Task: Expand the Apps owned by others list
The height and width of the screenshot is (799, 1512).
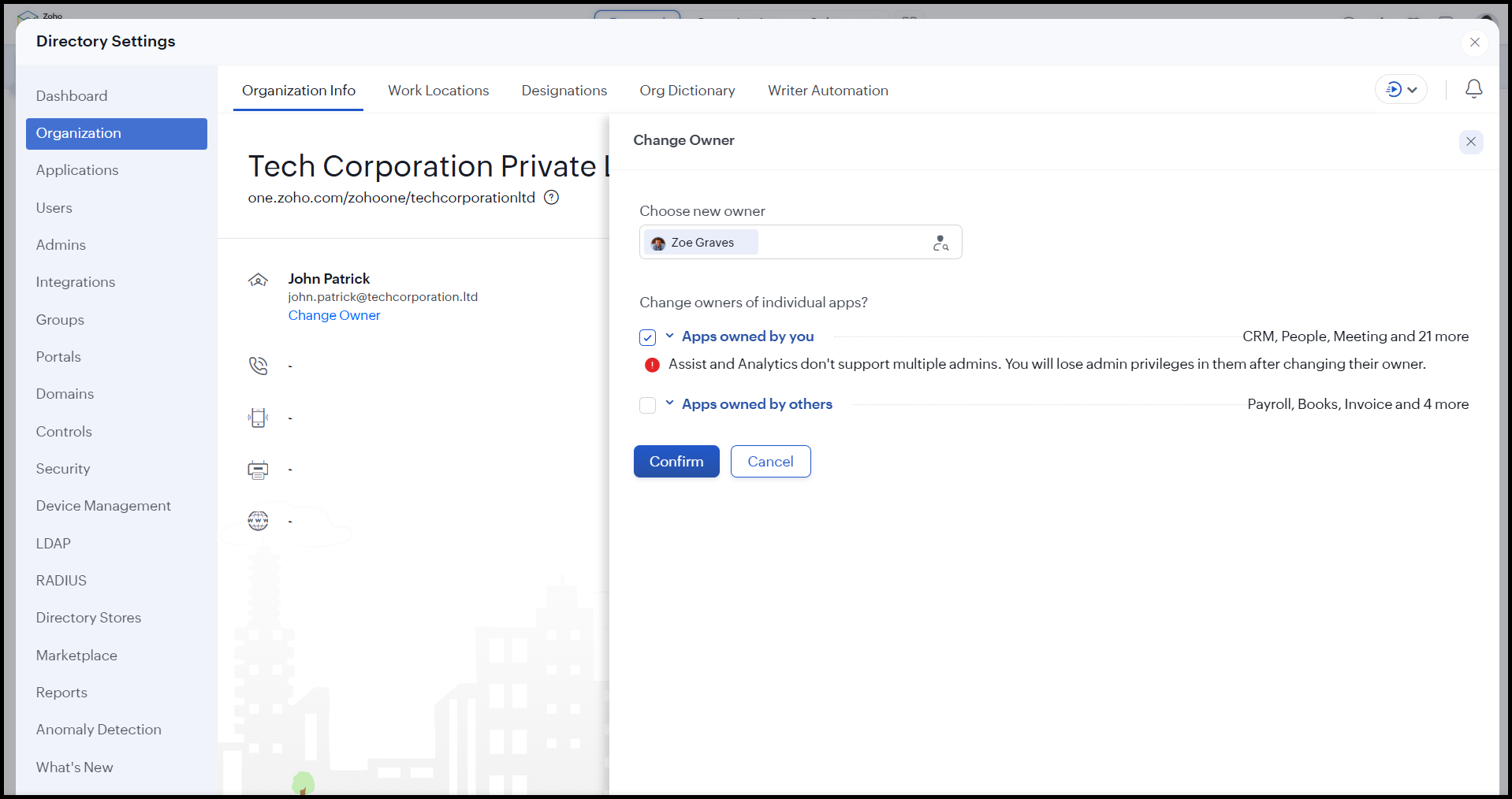Action: coord(669,403)
